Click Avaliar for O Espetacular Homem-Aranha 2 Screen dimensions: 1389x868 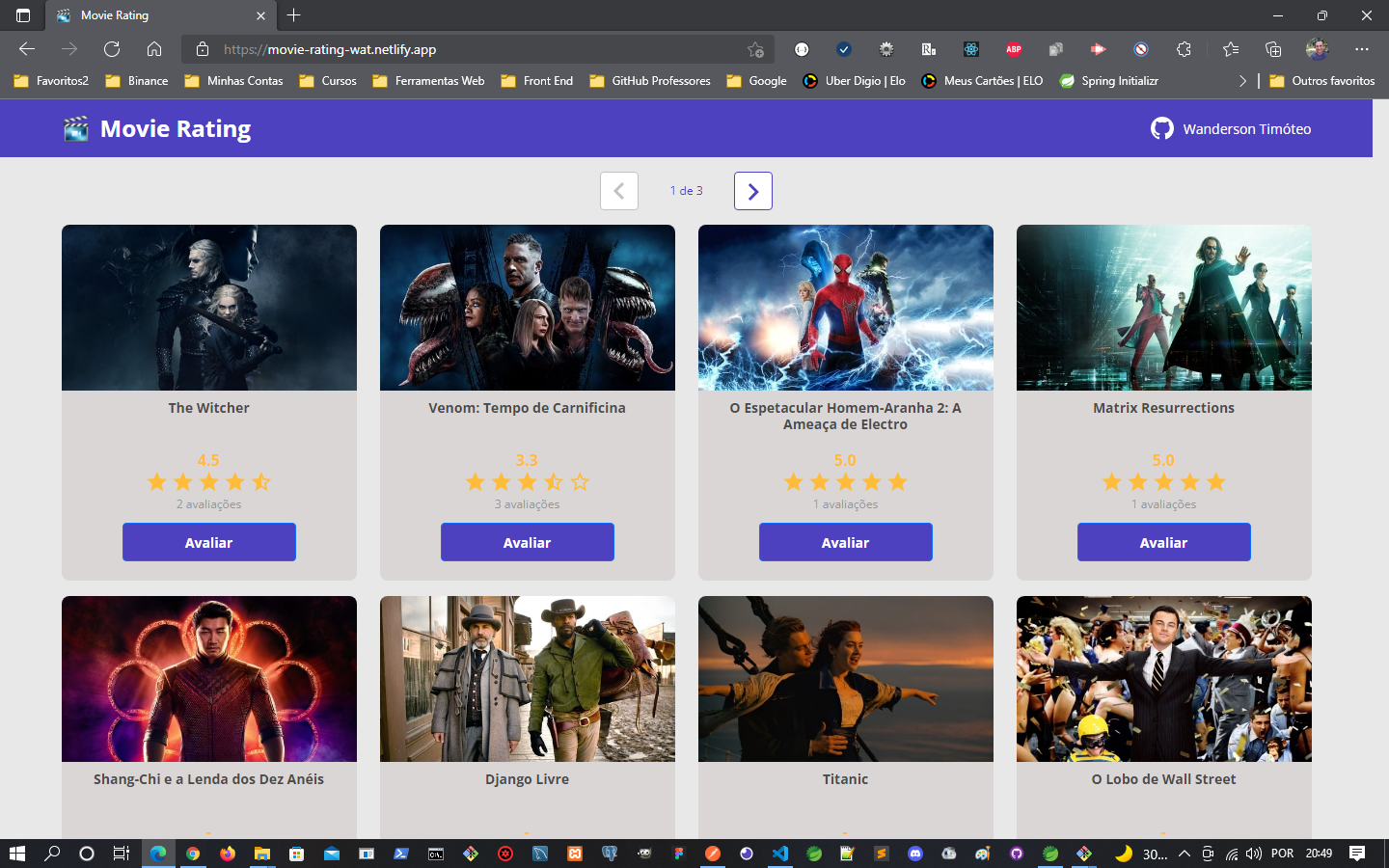[846, 542]
